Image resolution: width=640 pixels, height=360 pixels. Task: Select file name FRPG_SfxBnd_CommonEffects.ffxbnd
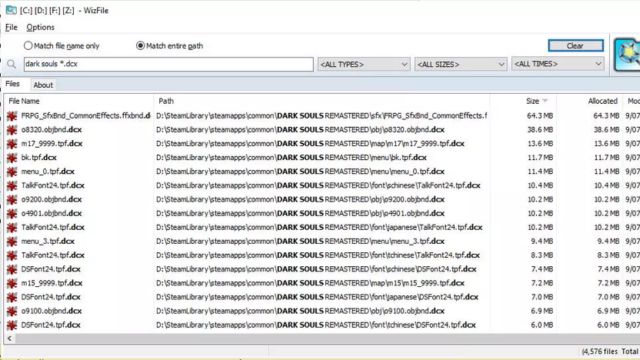(x=86, y=116)
